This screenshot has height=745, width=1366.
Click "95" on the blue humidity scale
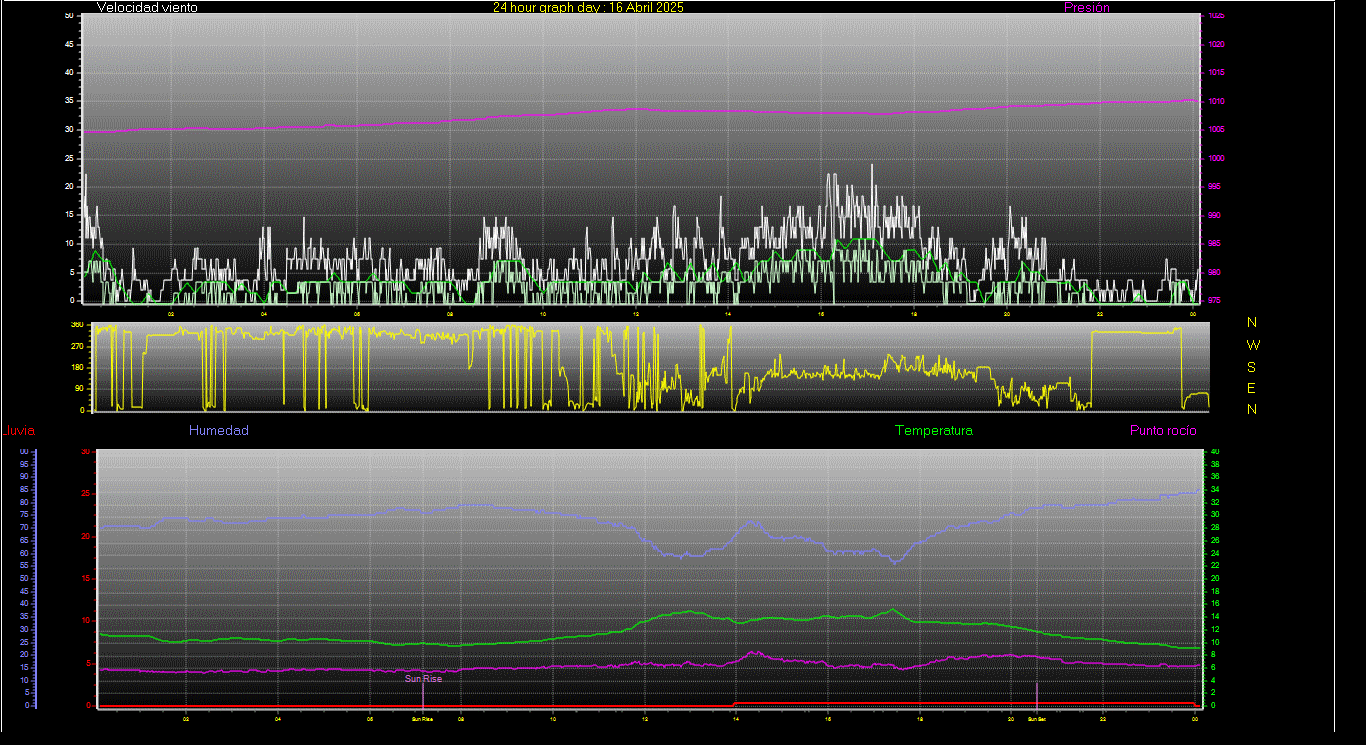[24, 464]
